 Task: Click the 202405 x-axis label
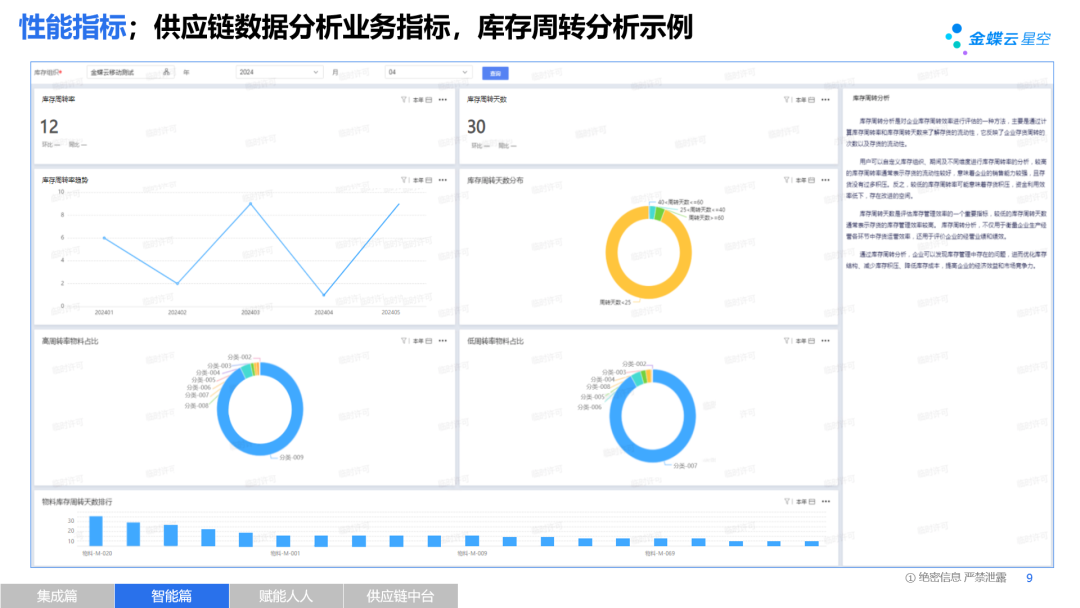pos(391,313)
